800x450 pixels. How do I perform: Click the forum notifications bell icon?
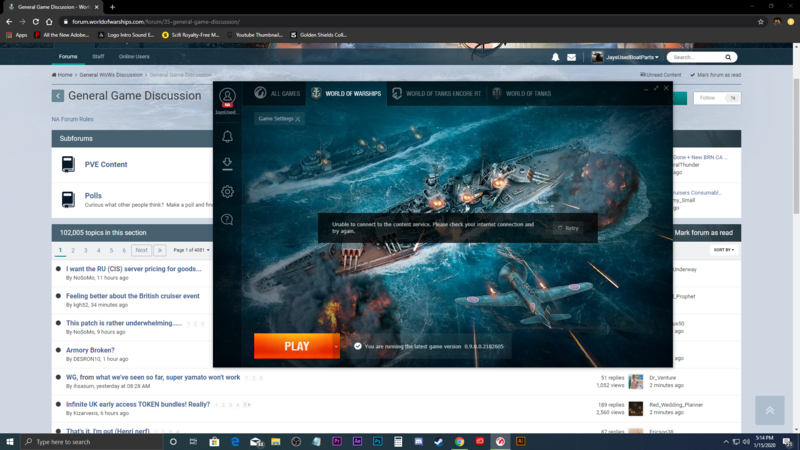(x=556, y=57)
